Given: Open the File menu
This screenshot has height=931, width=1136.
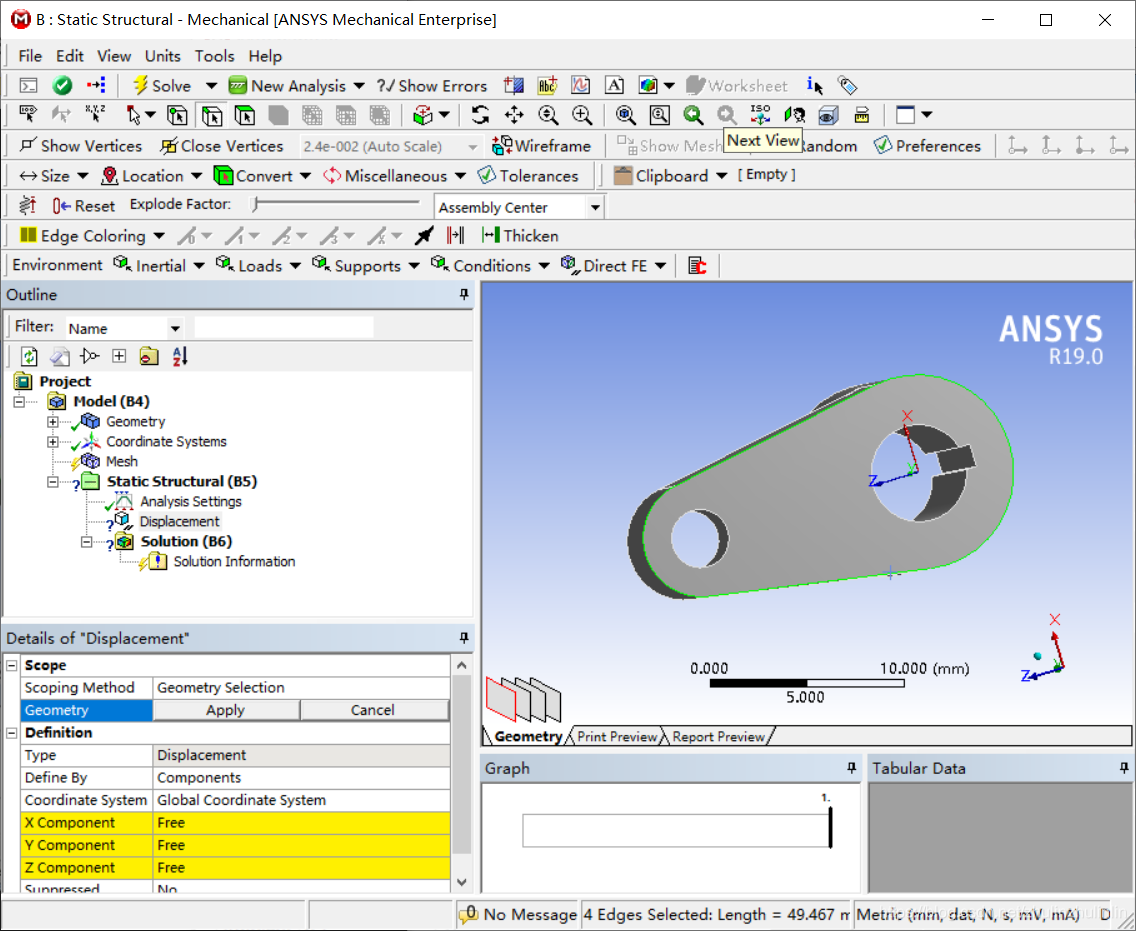Looking at the screenshot, I should pos(30,56).
